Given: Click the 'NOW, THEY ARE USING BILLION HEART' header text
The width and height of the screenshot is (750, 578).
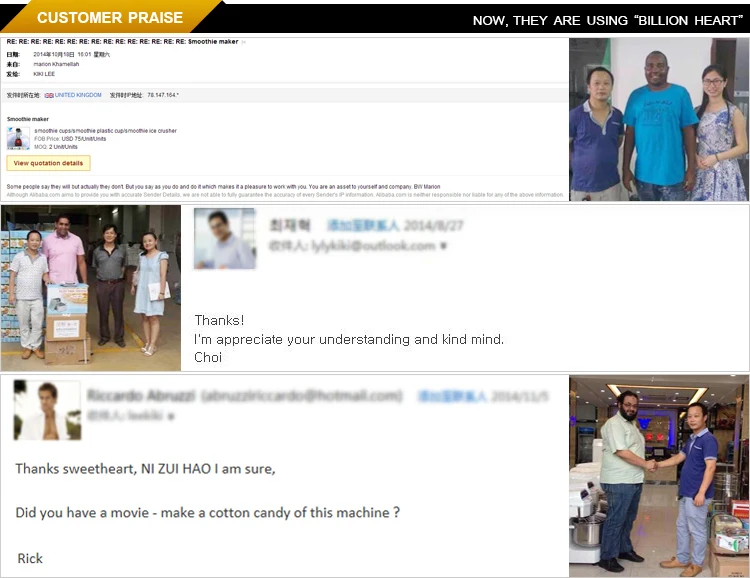Looking at the screenshot, I should click(607, 21).
